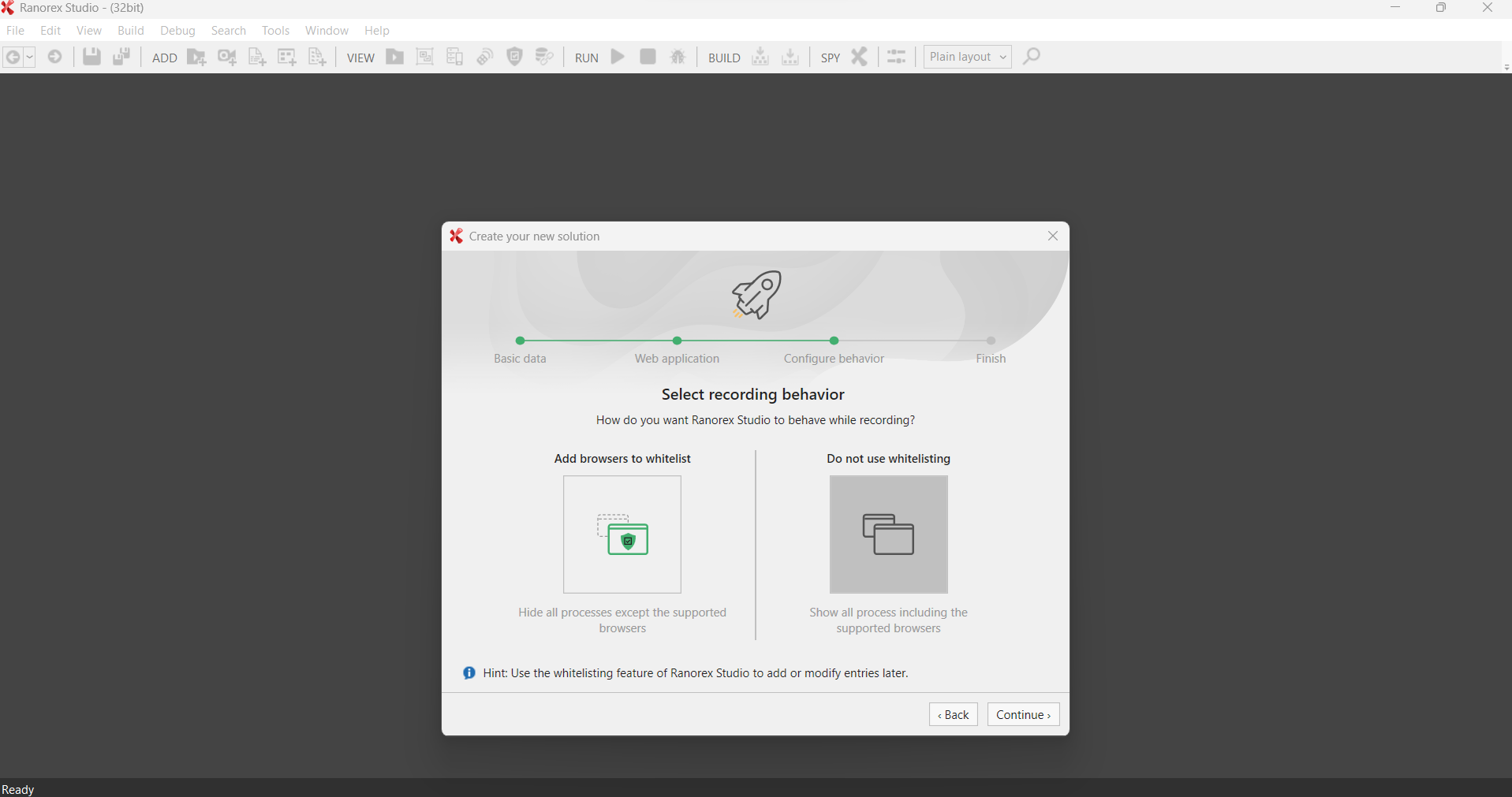The width and height of the screenshot is (1512, 797).
Task: Click the Continue button
Action: click(x=1024, y=714)
